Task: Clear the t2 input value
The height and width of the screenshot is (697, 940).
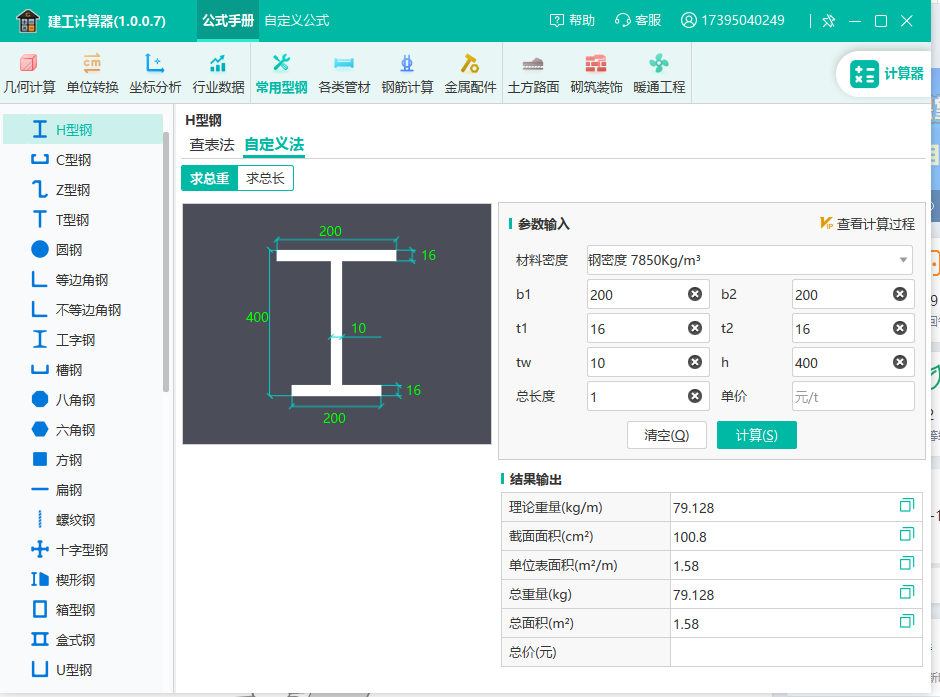Action: point(900,328)
